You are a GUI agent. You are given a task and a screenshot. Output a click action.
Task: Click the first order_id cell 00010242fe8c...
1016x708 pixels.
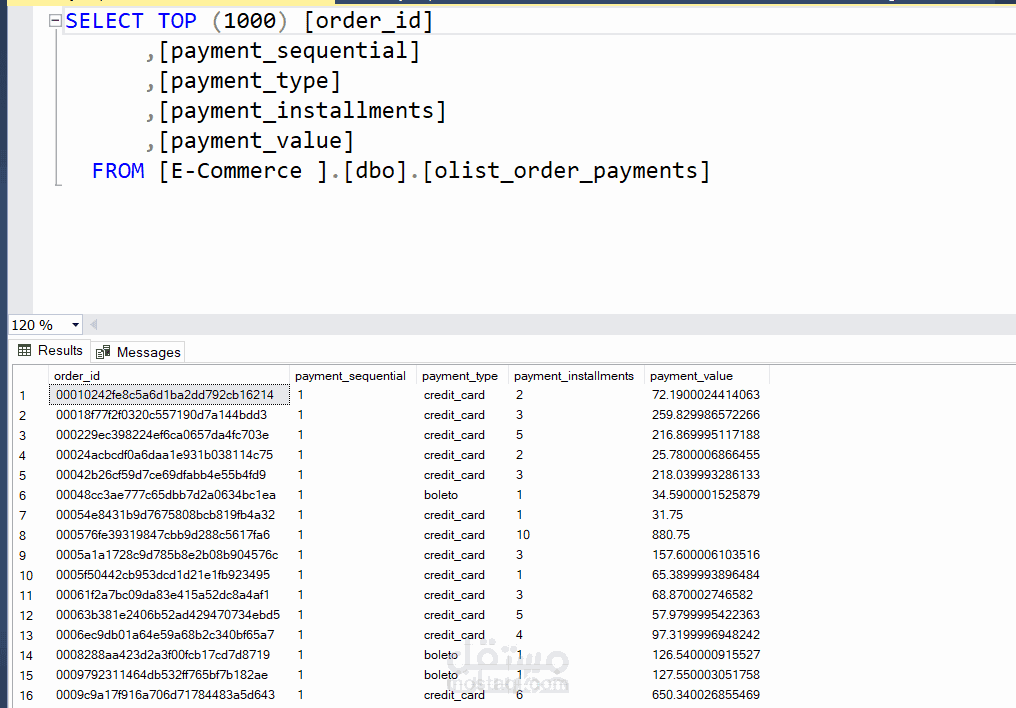point(165,395)
